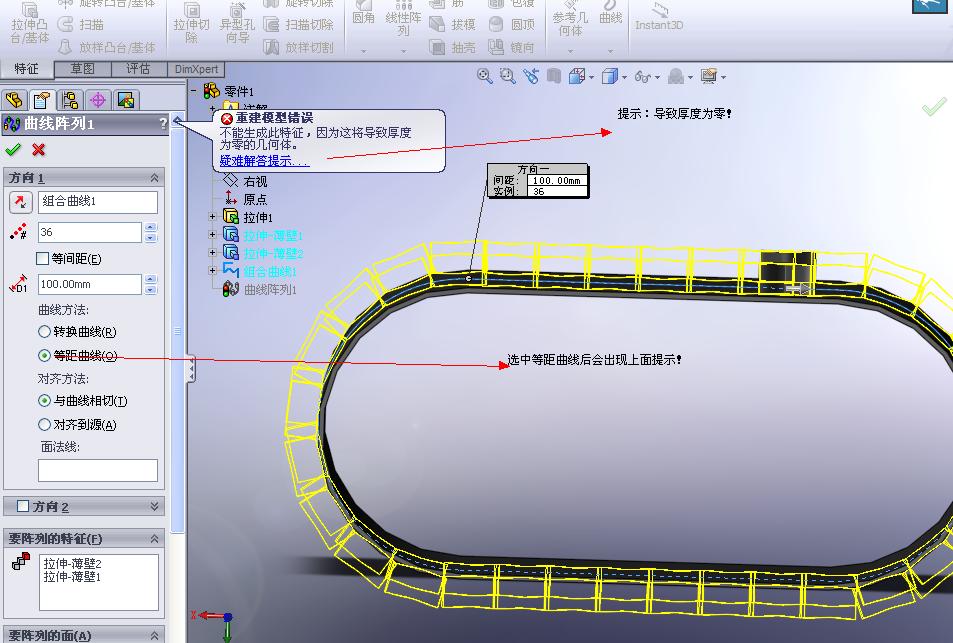Viewport: 953px width, 643px height.
Task: Click the Previous View icon
Action: pos(531,76)
